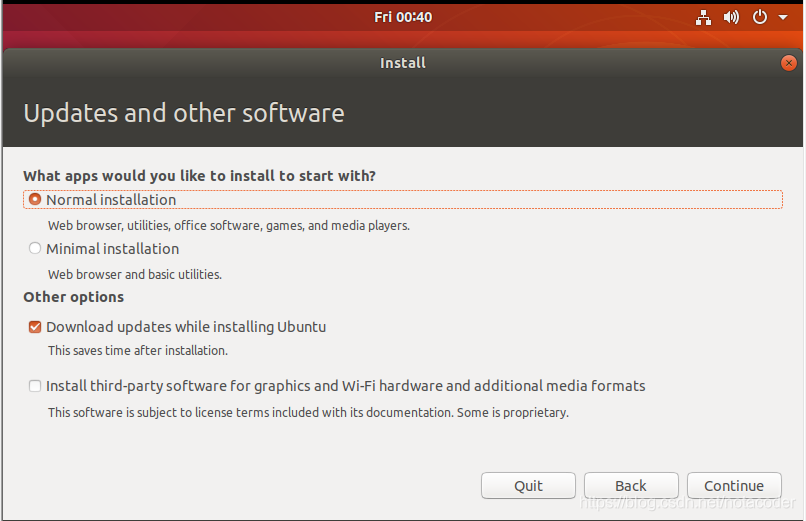The height and width of the screenshot is (521, 806).
Task: Click the Normal installation label text
Action: (111, 200)
